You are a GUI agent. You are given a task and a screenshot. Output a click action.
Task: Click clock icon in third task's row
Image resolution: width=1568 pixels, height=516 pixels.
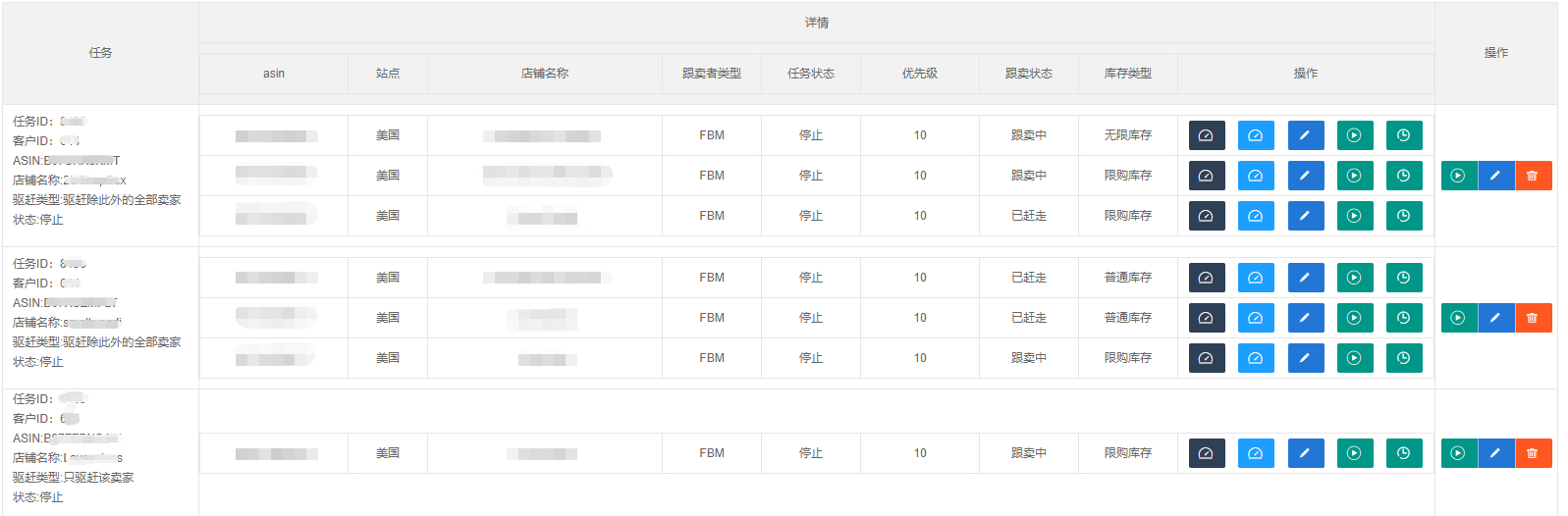(x=1404, y=453)
